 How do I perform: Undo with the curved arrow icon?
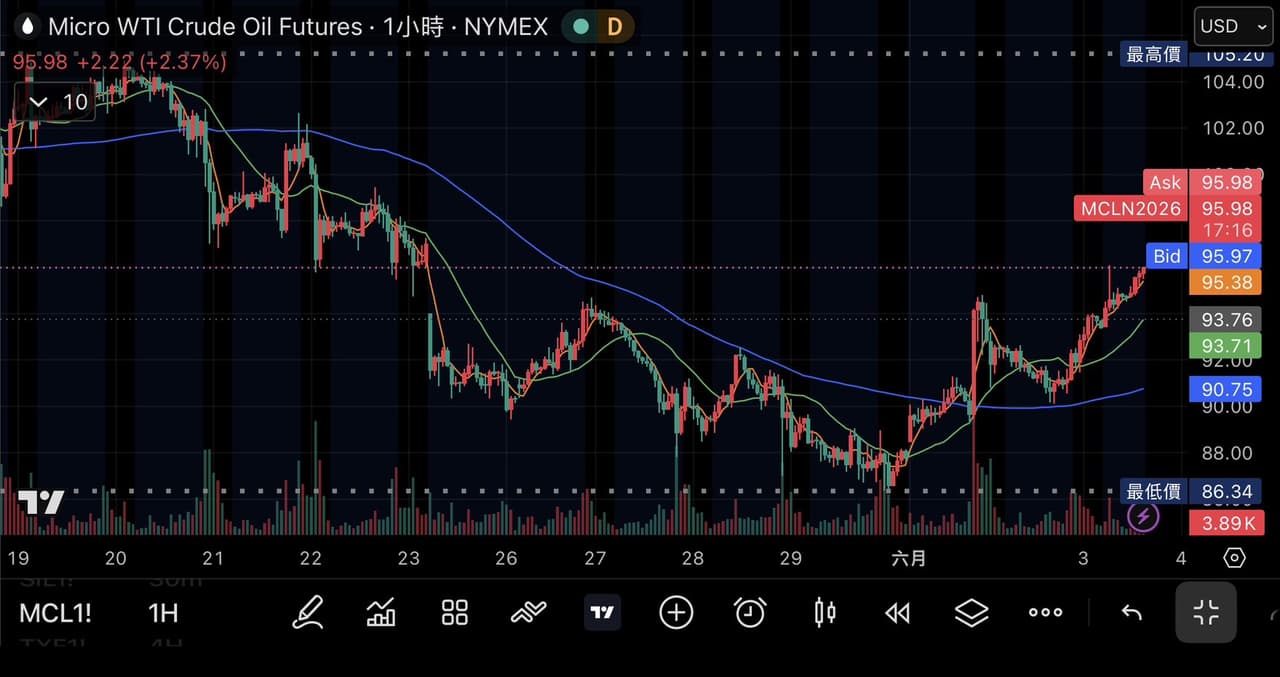[x=1132, y=613]
